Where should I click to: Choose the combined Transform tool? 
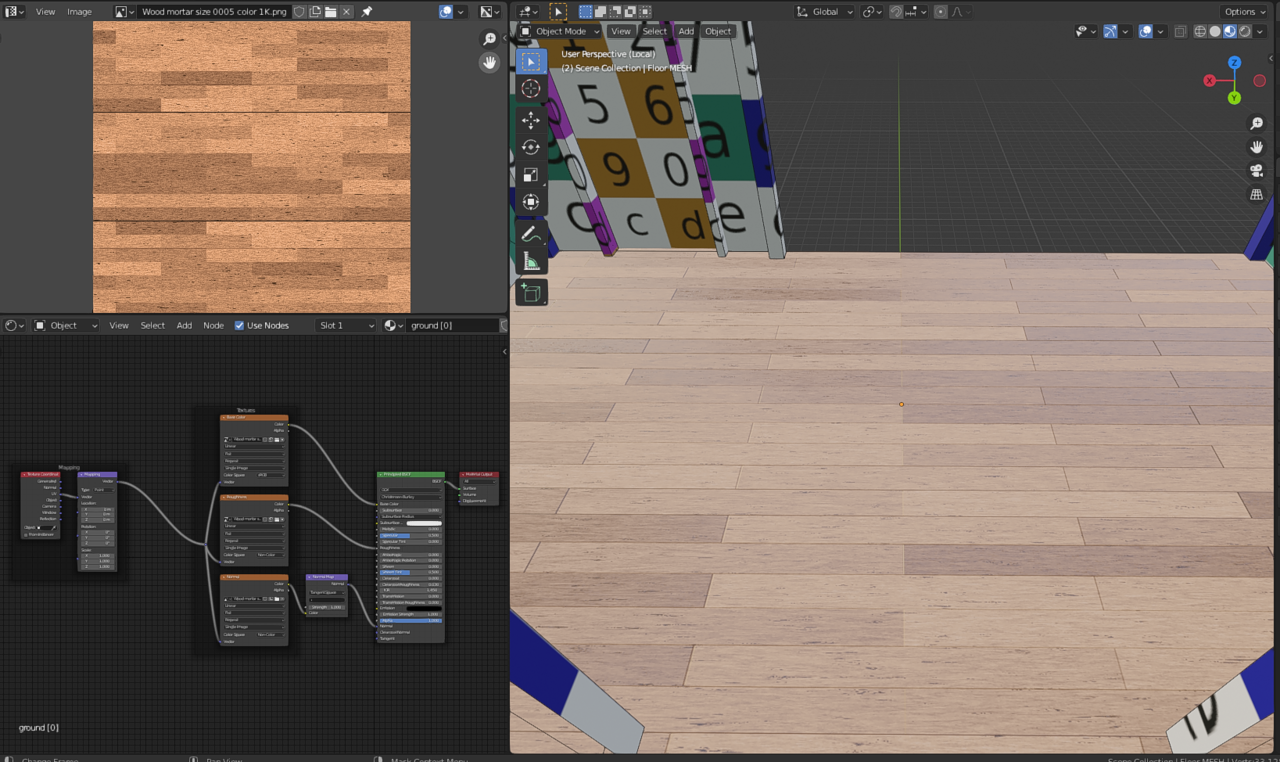point(531,202)
